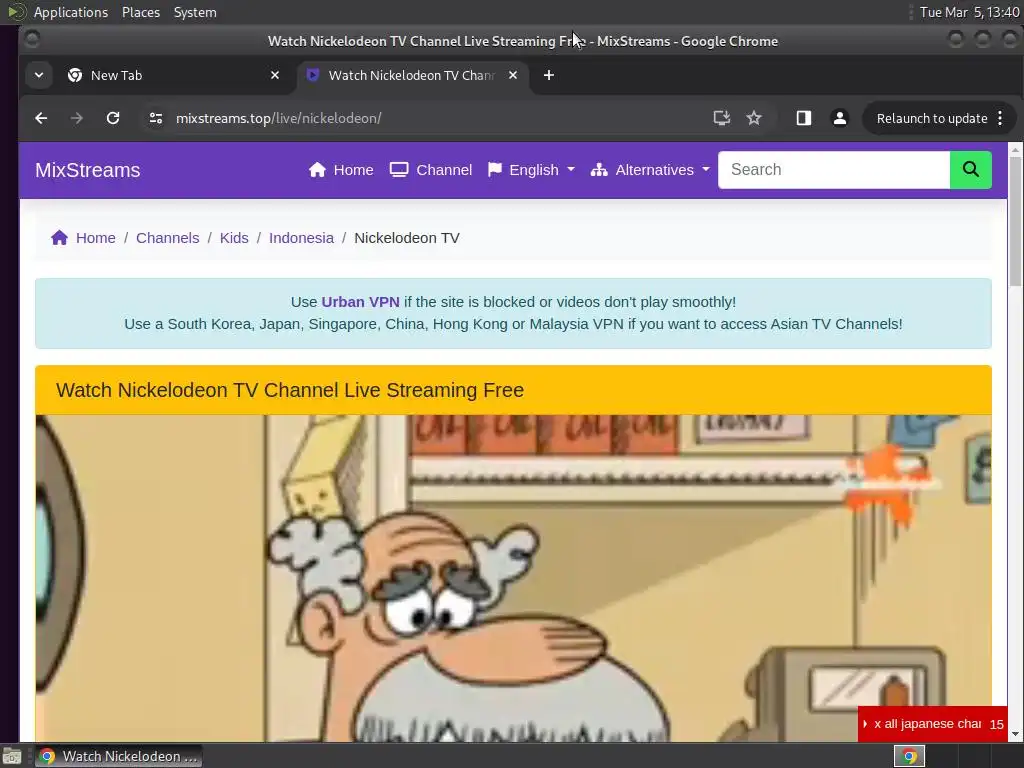The image size is (1024, 768).
Task: Click the page vertical scrollbar thumb
Action: [x=1015, y=222]
